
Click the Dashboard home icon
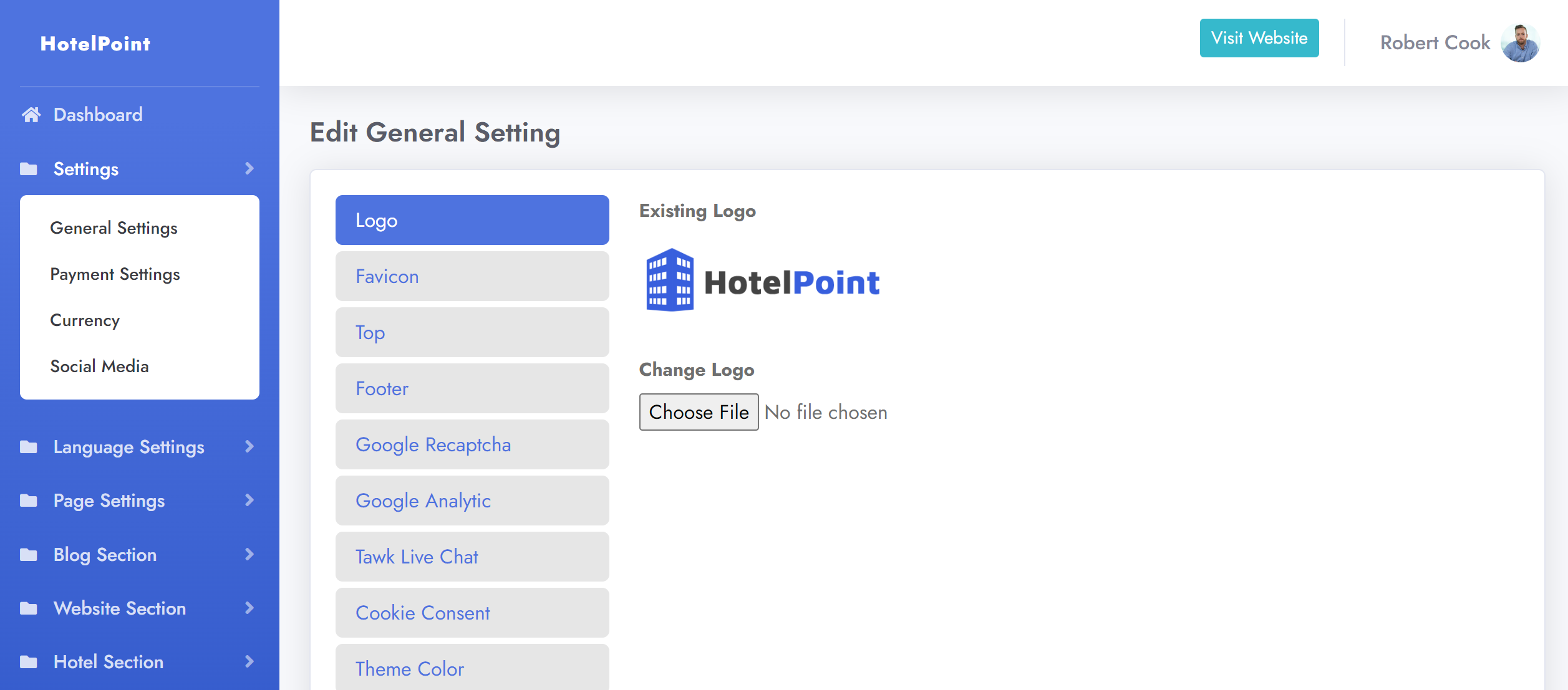coord(31,115)
